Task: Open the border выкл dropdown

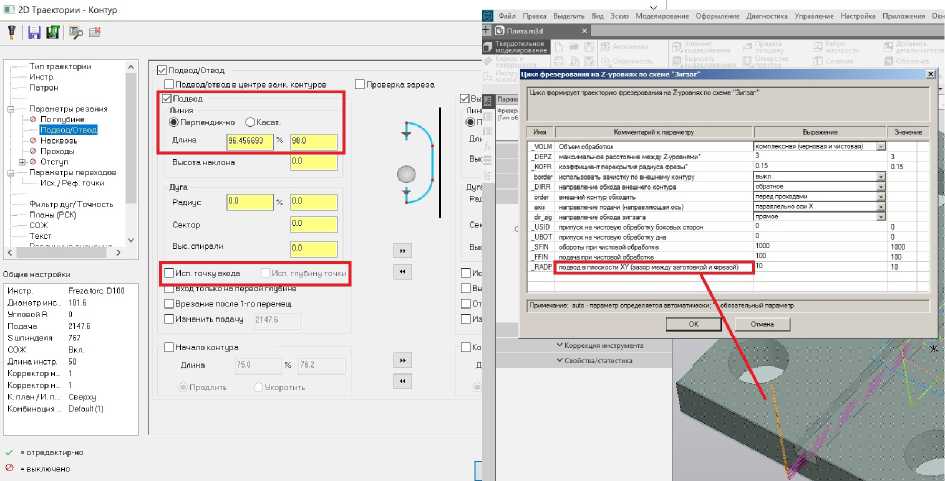Action: click(881, 176)
